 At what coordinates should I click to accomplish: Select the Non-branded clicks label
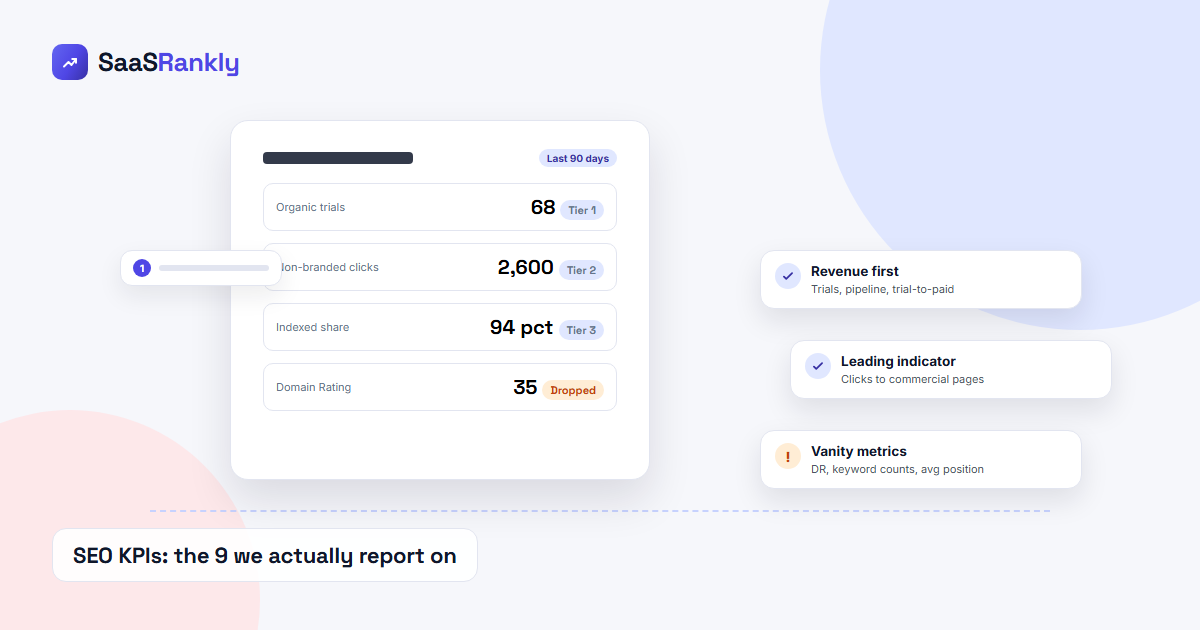(330, 267)
